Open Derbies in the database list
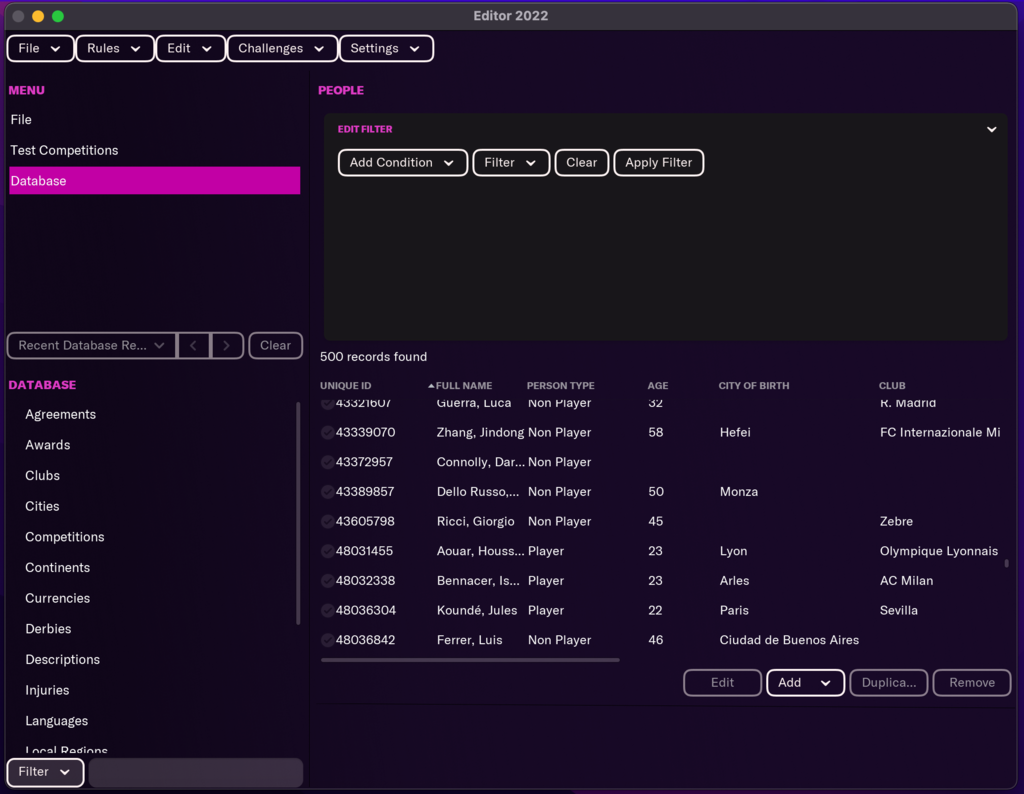Viewport: 1024px width, 794px height. pos(48,629)
